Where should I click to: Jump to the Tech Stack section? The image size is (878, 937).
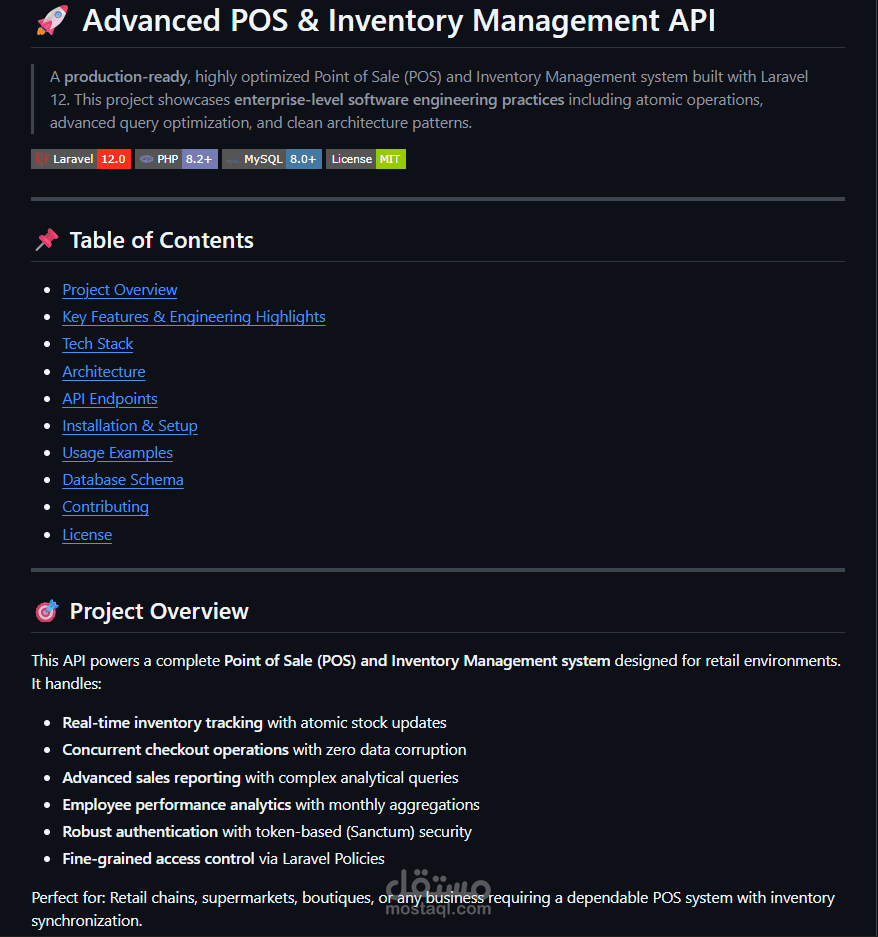click(x=97, y=344)
